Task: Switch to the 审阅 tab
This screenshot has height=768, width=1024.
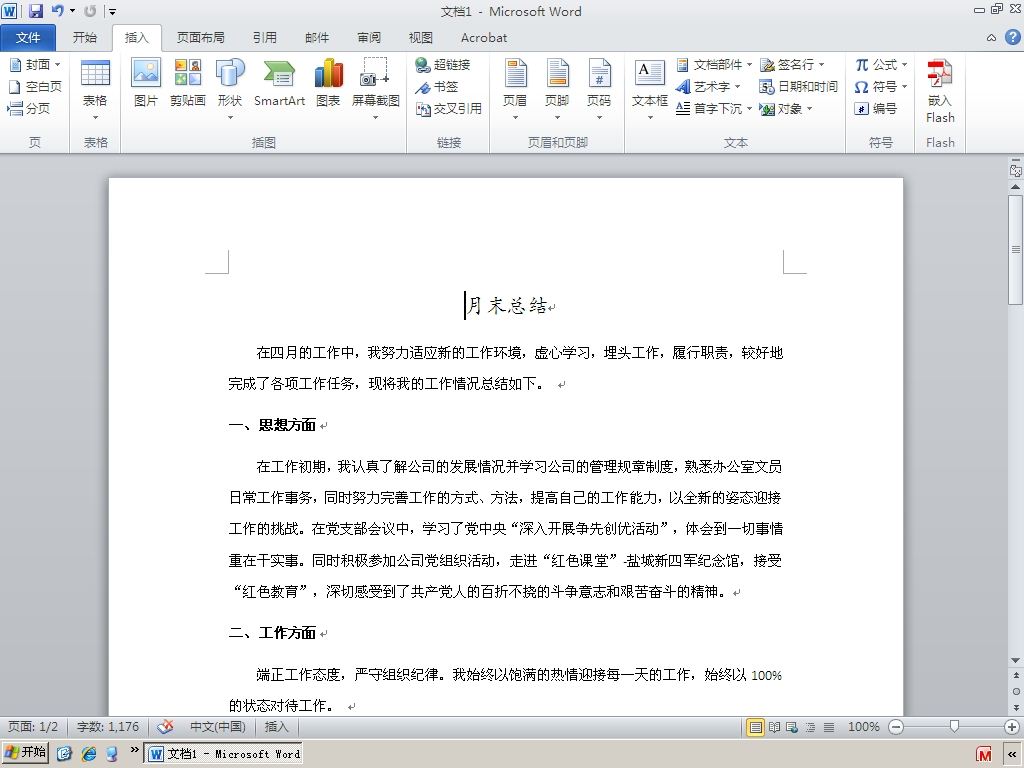Action: [369, 38]
